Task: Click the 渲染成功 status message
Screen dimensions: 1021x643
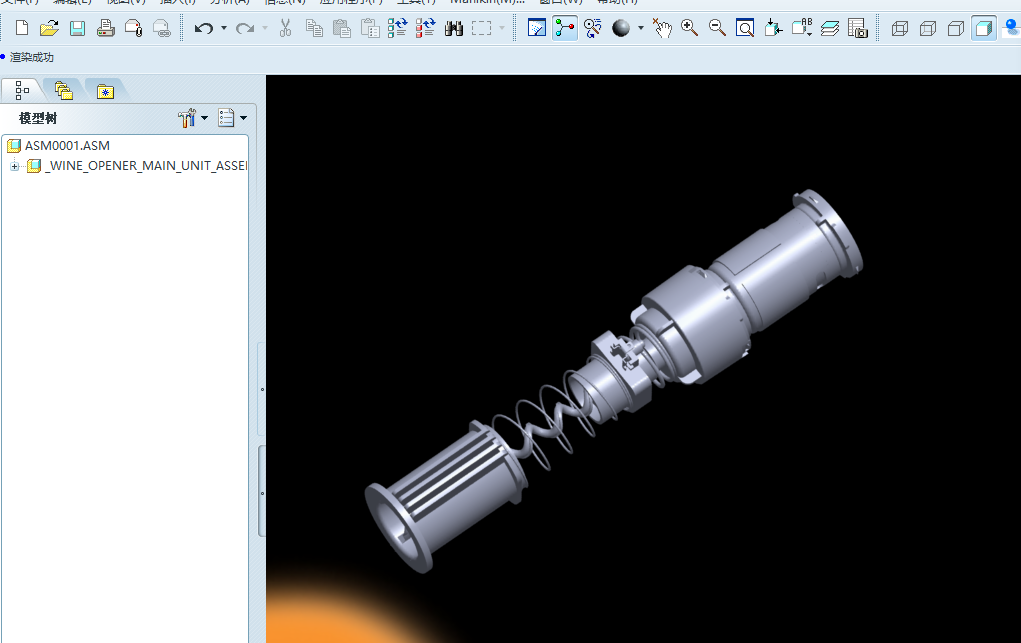Action: pos(32,57)
